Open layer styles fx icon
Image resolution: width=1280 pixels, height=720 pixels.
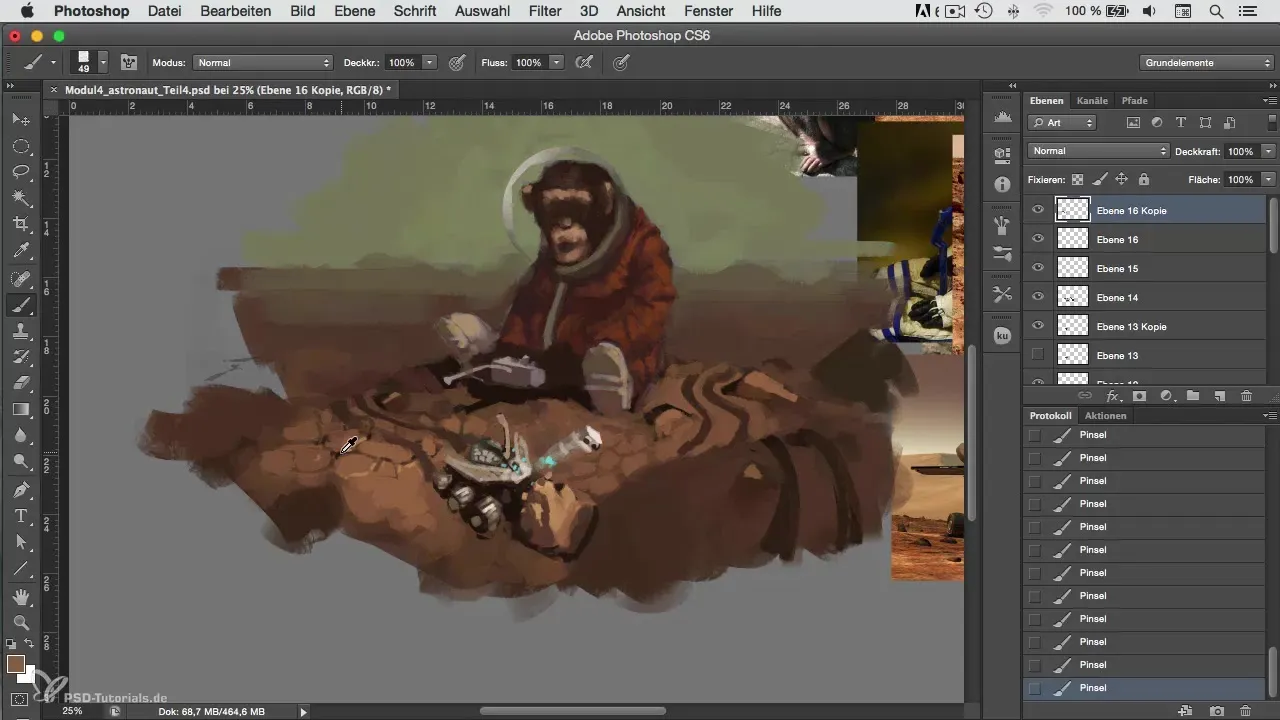click(1112, 396)
